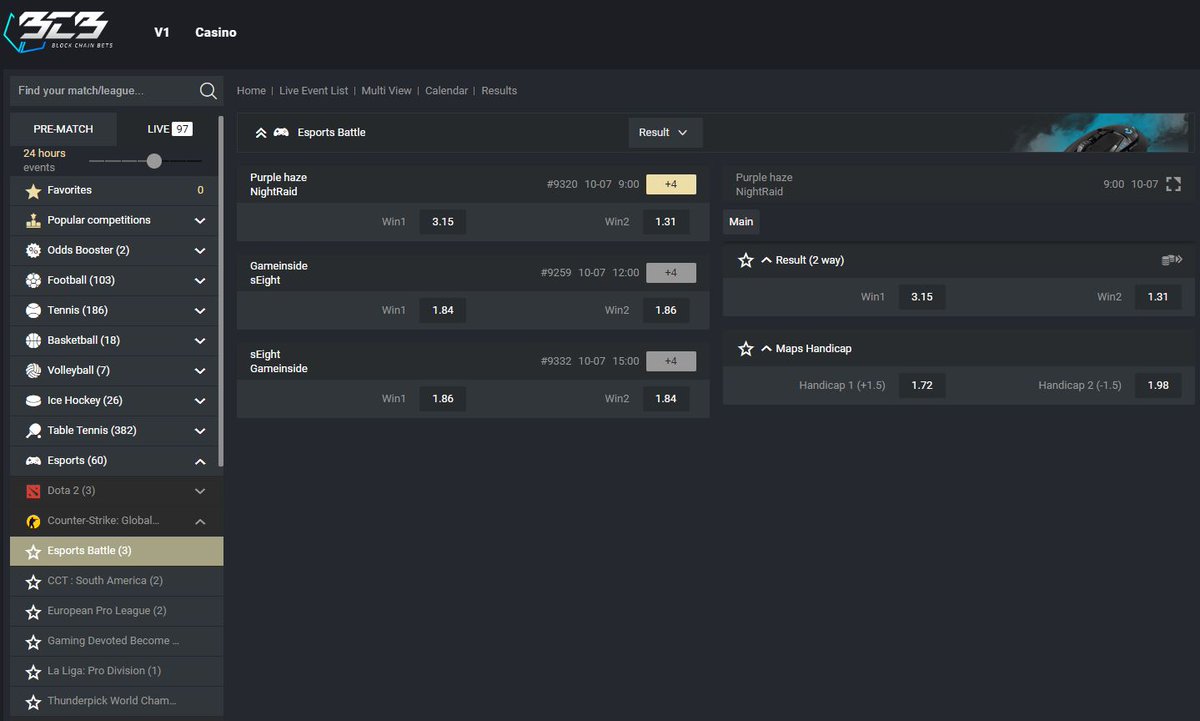Pick Handicap 2 (-1.5) odds 1.98
Image resolution: width=1200 pixels, height=721 pixels.
point(1158,385)
